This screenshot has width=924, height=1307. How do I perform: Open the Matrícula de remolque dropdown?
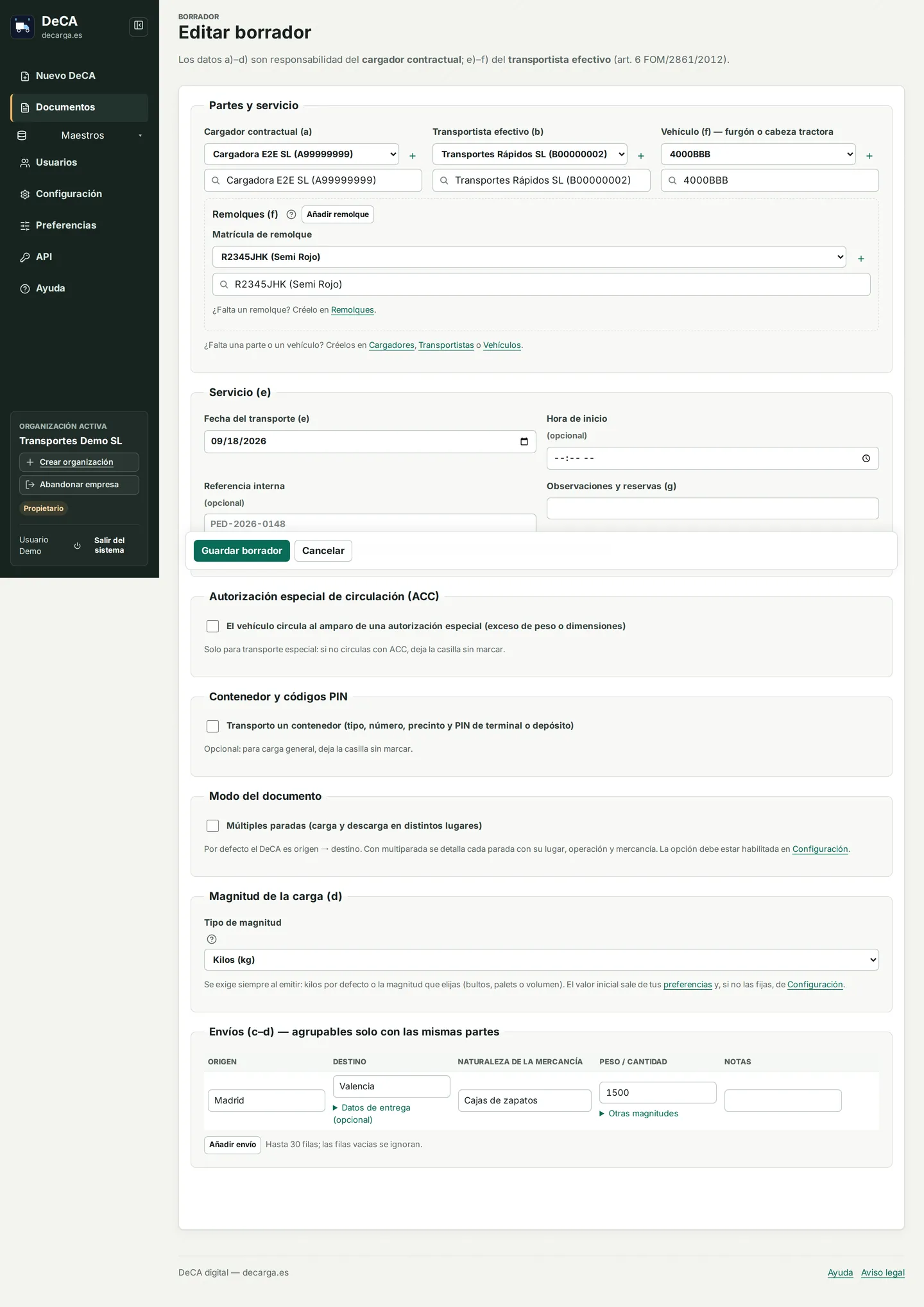(529, 257)
